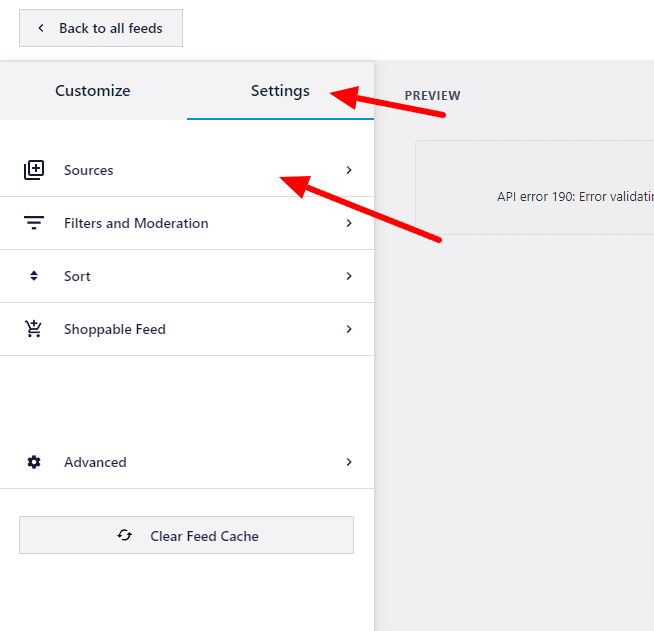
Task: Click the Sort arrows icon
Action: (x=34, y=276)
